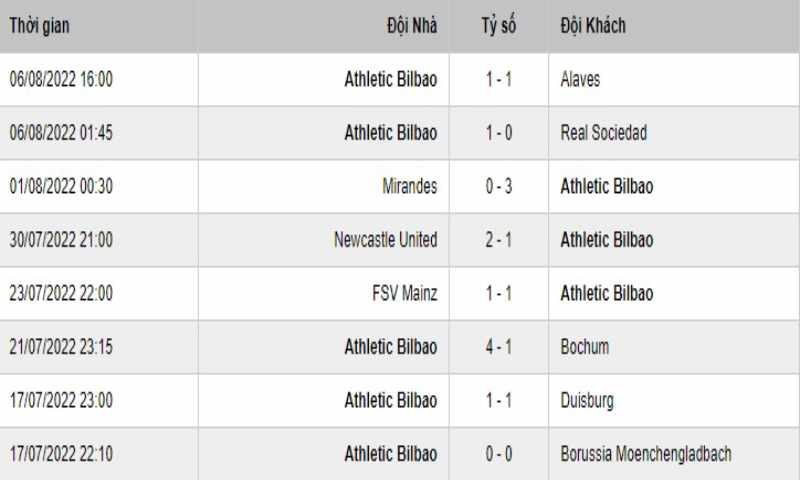Click the Đội Nhà column header

click(412, 26)
